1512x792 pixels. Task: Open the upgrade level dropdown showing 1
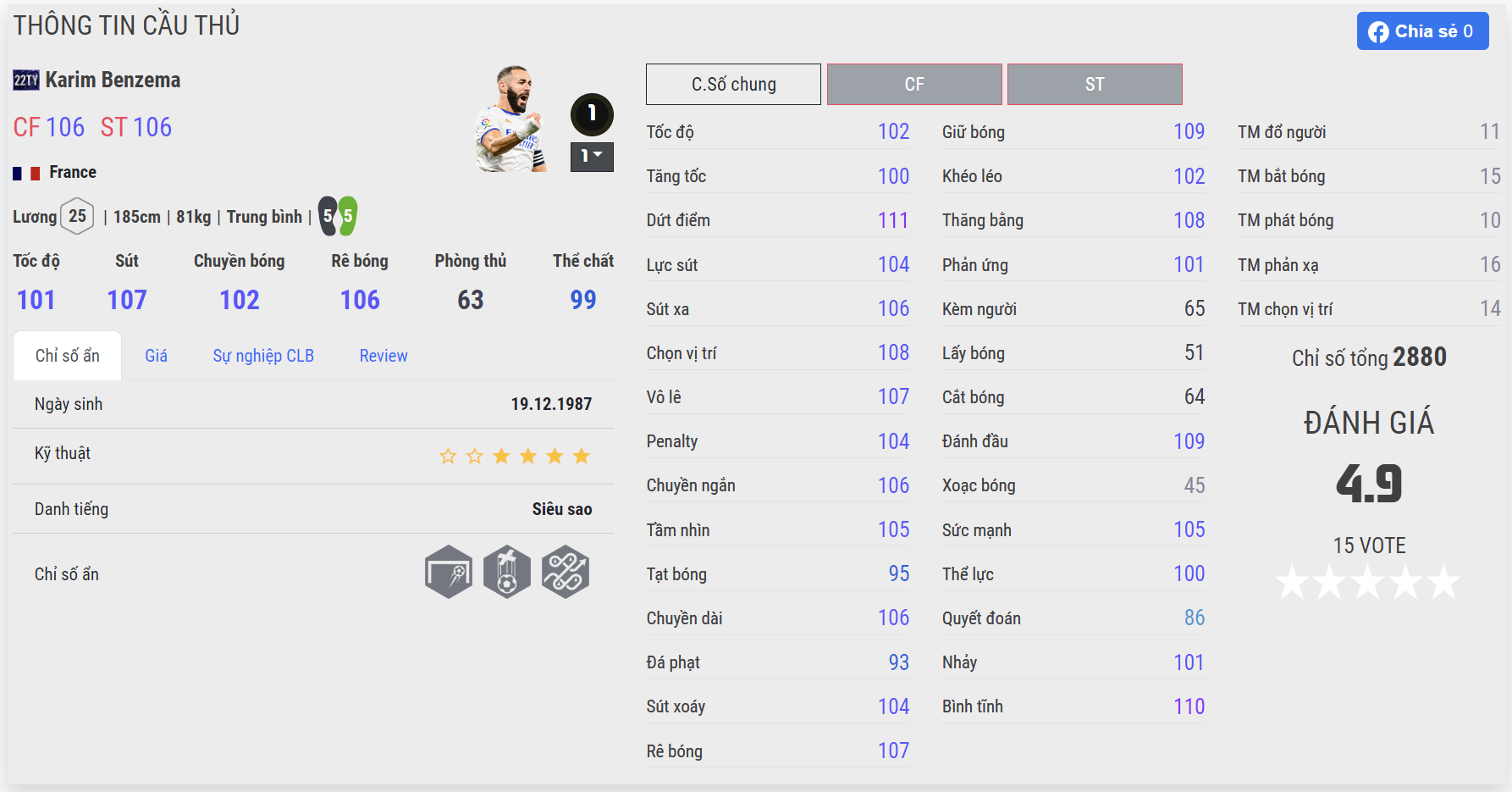point(592,157)
